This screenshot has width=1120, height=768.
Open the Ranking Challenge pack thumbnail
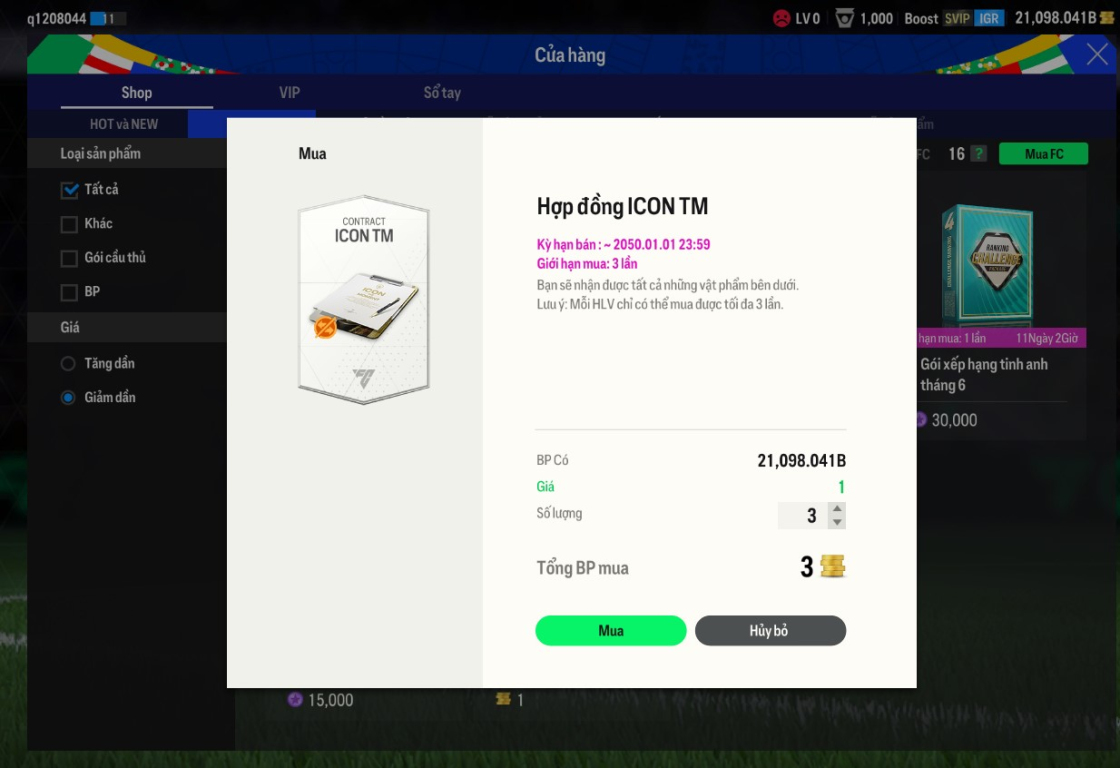pyautogui.click(x=987, y=266)
